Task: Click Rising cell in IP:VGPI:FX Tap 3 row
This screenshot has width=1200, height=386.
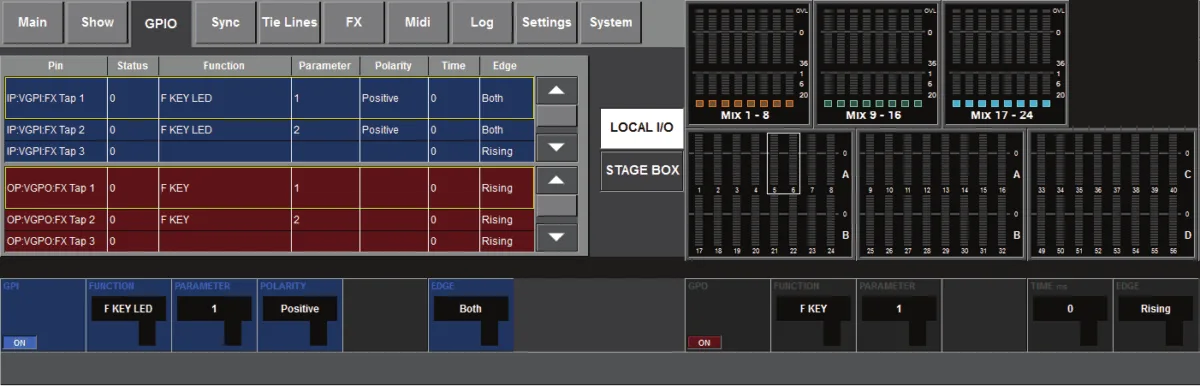Action: [505, 151]
